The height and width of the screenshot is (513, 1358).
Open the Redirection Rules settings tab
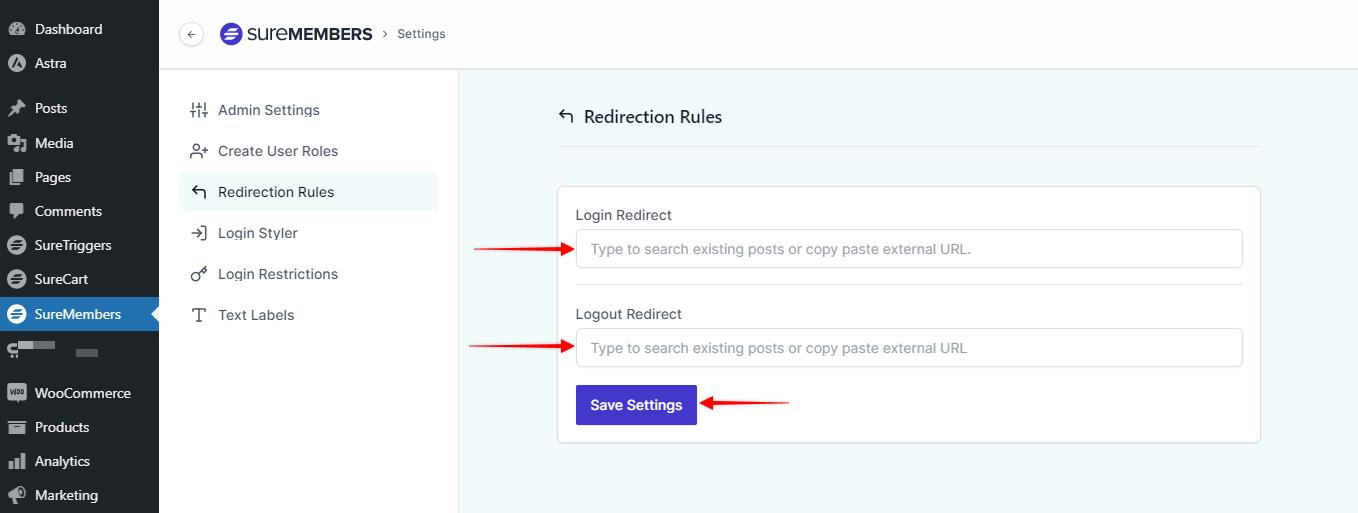[276, 192]
